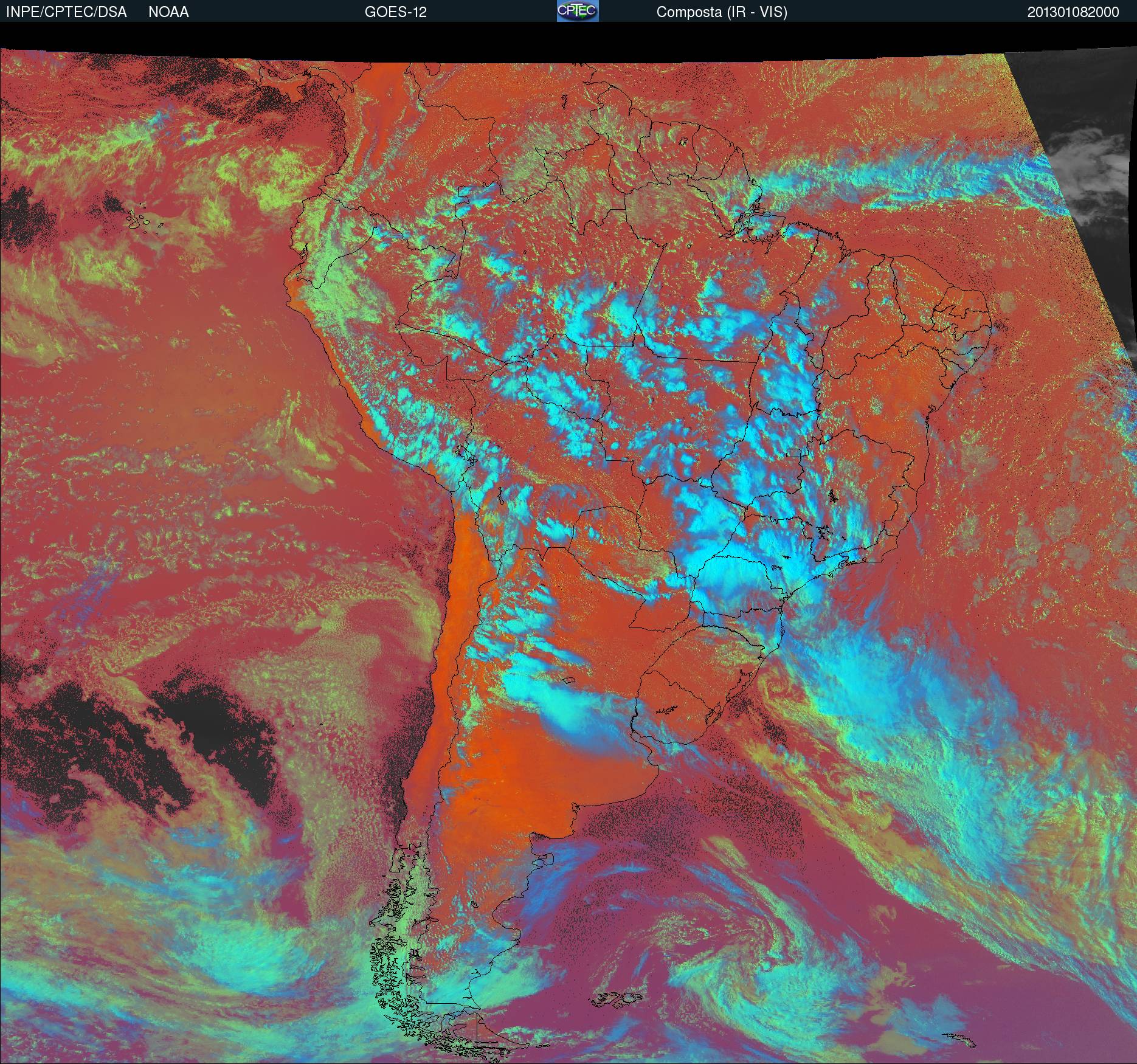The height and width of the screenshot is (1064, 1137).
Task: Click the CPTEC logo in the header
Action: coord(578,11)
